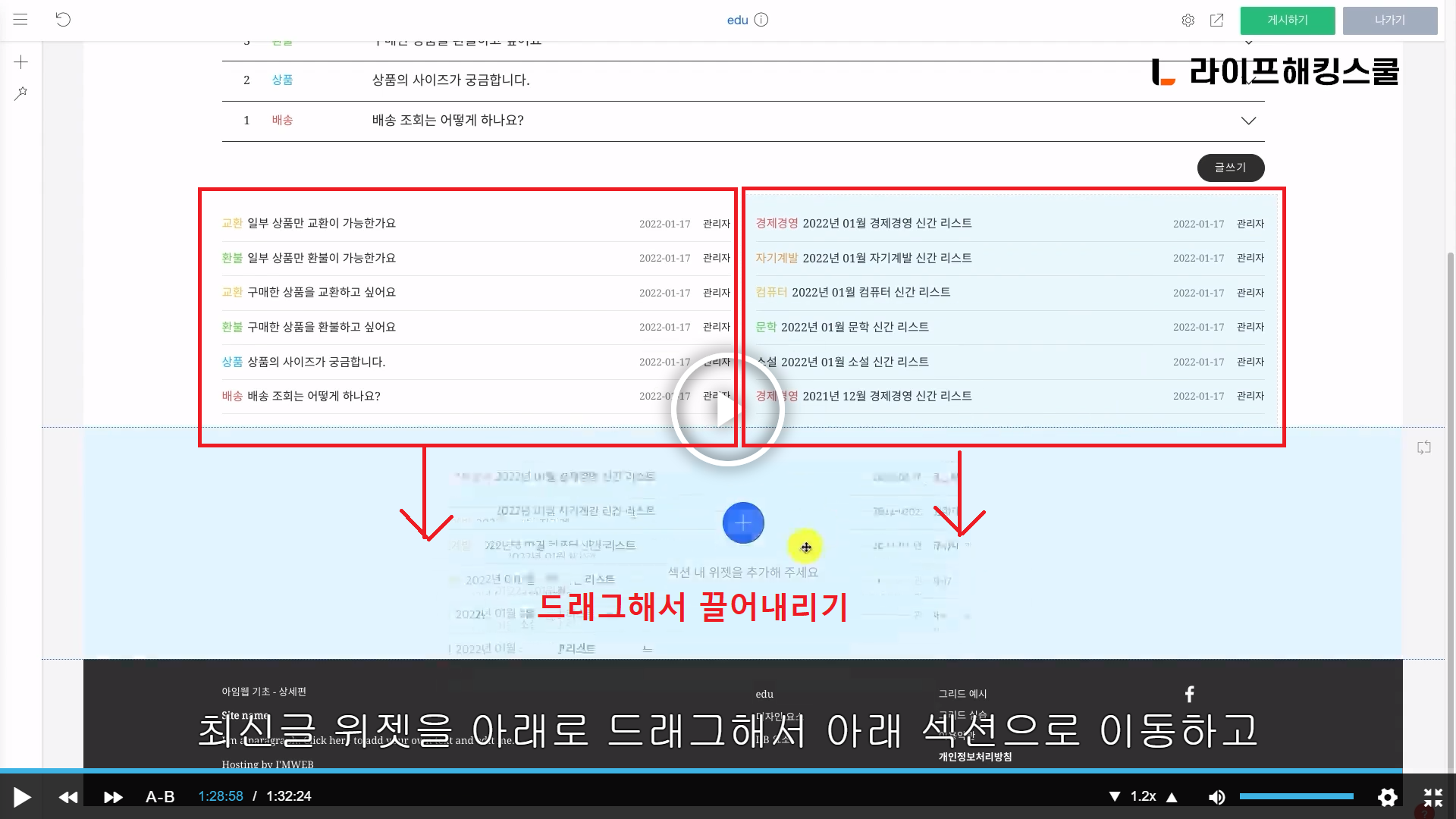Click the info icon next to edu
This screenshot has height=819, width=1456.
[x=761, y=20]
